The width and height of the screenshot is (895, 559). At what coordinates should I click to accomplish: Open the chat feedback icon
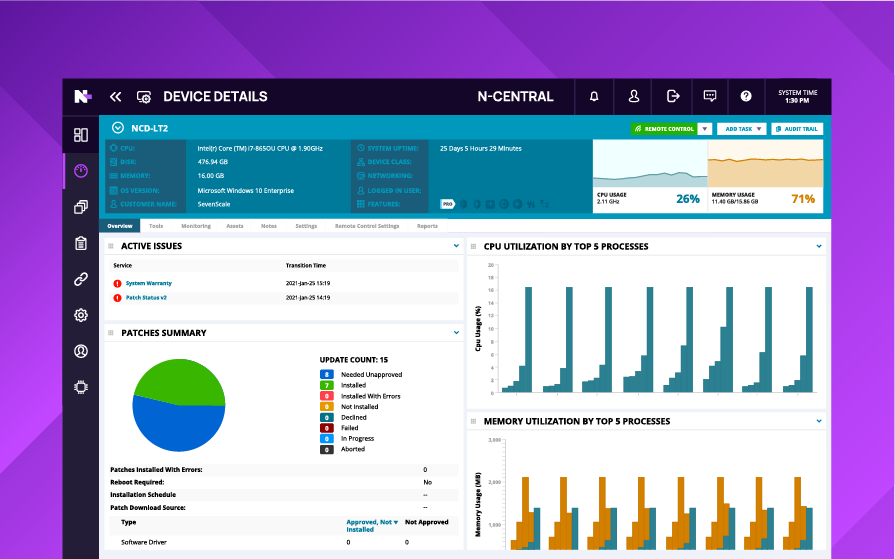(709, 96)
